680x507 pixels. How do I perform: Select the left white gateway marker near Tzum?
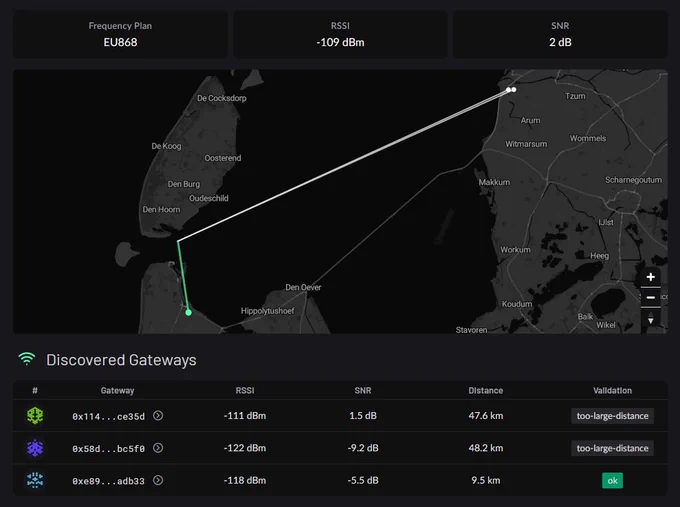508,90
